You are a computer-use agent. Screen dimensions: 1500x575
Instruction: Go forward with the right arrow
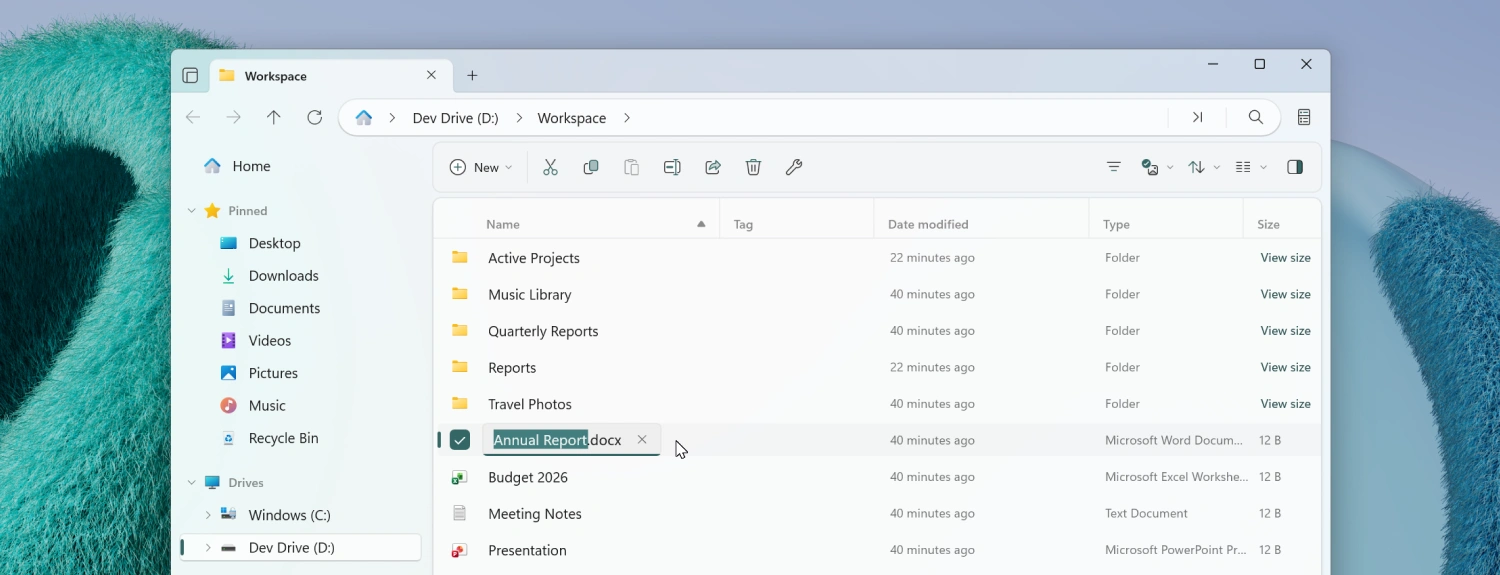pos(233,118)
